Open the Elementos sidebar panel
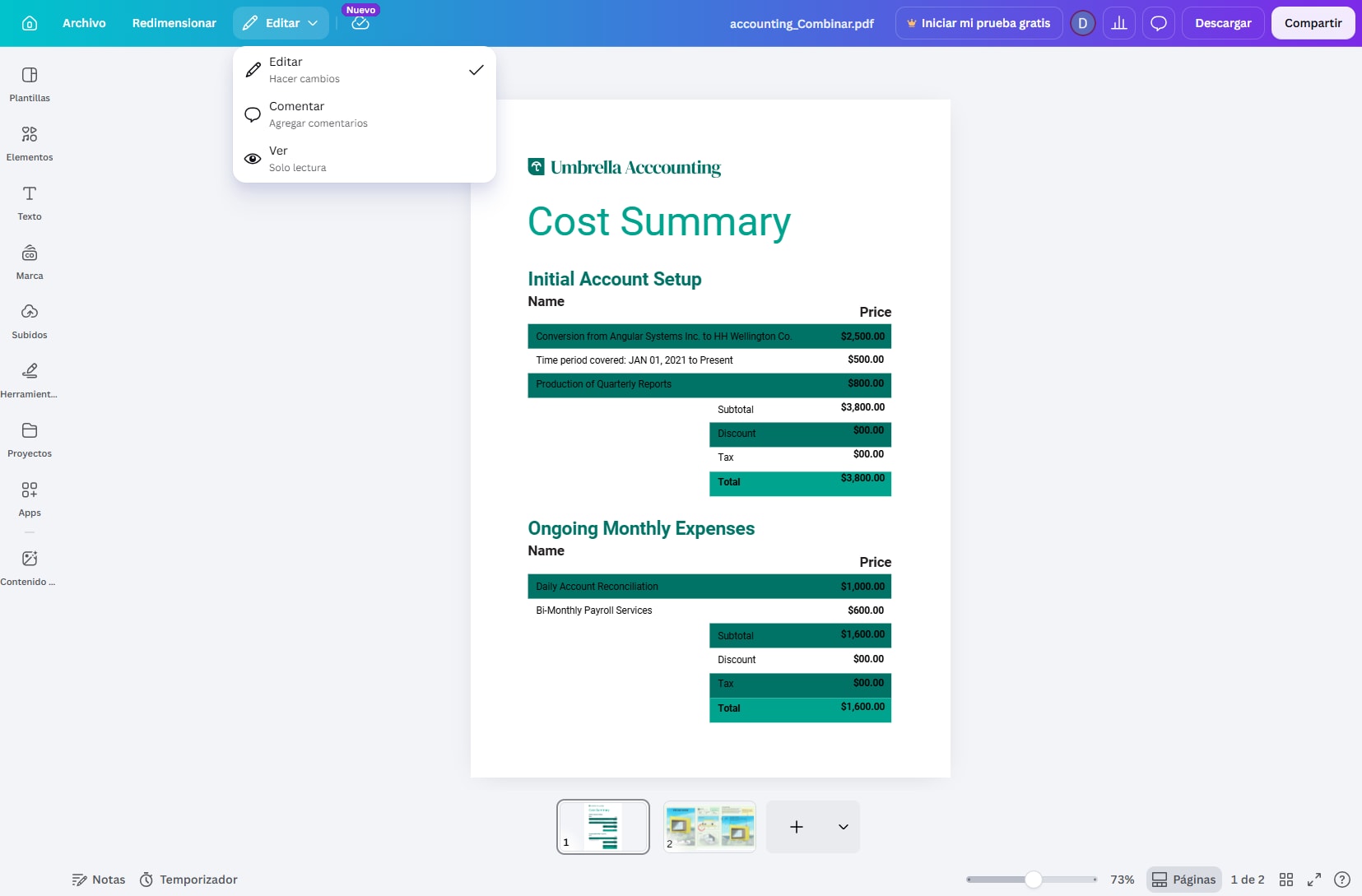This screenshot has width=1362, height=896. click(30, 144)
